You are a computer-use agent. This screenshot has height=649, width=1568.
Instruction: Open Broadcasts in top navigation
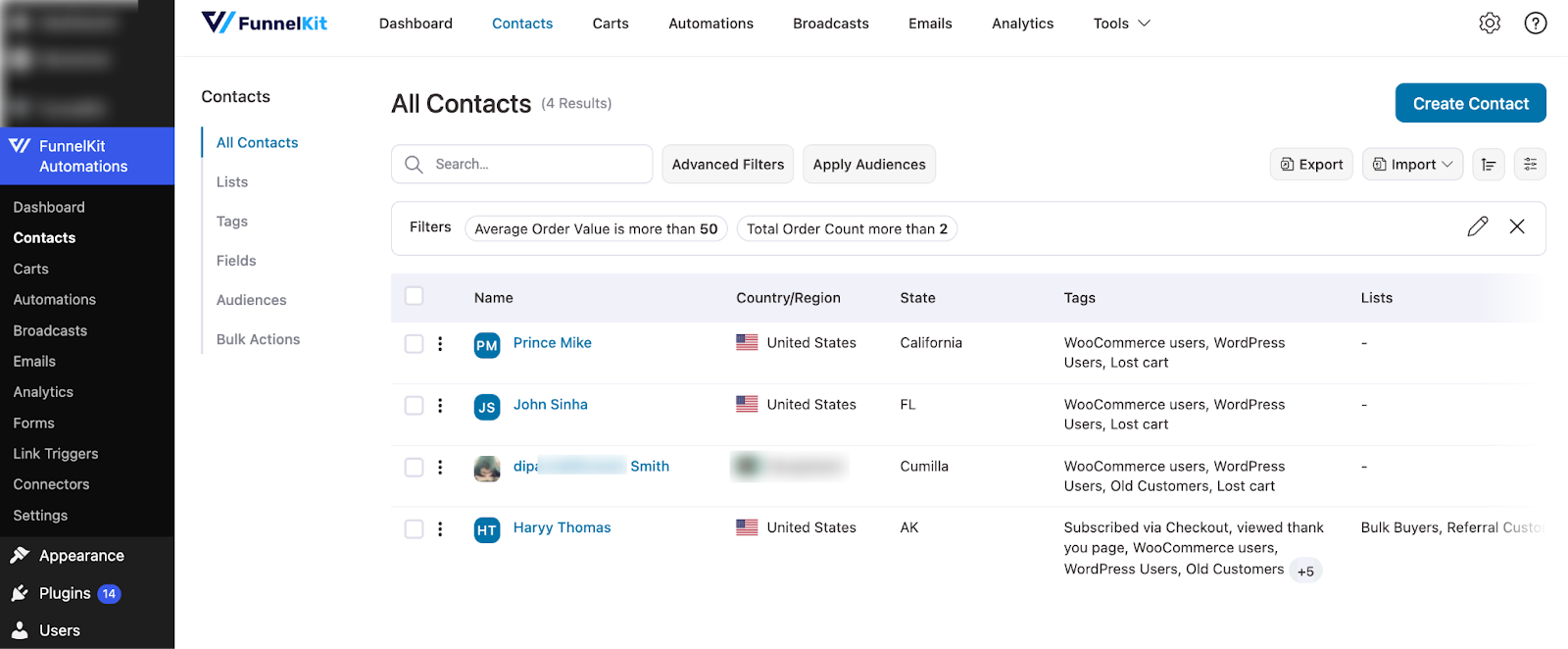(831, 24)
